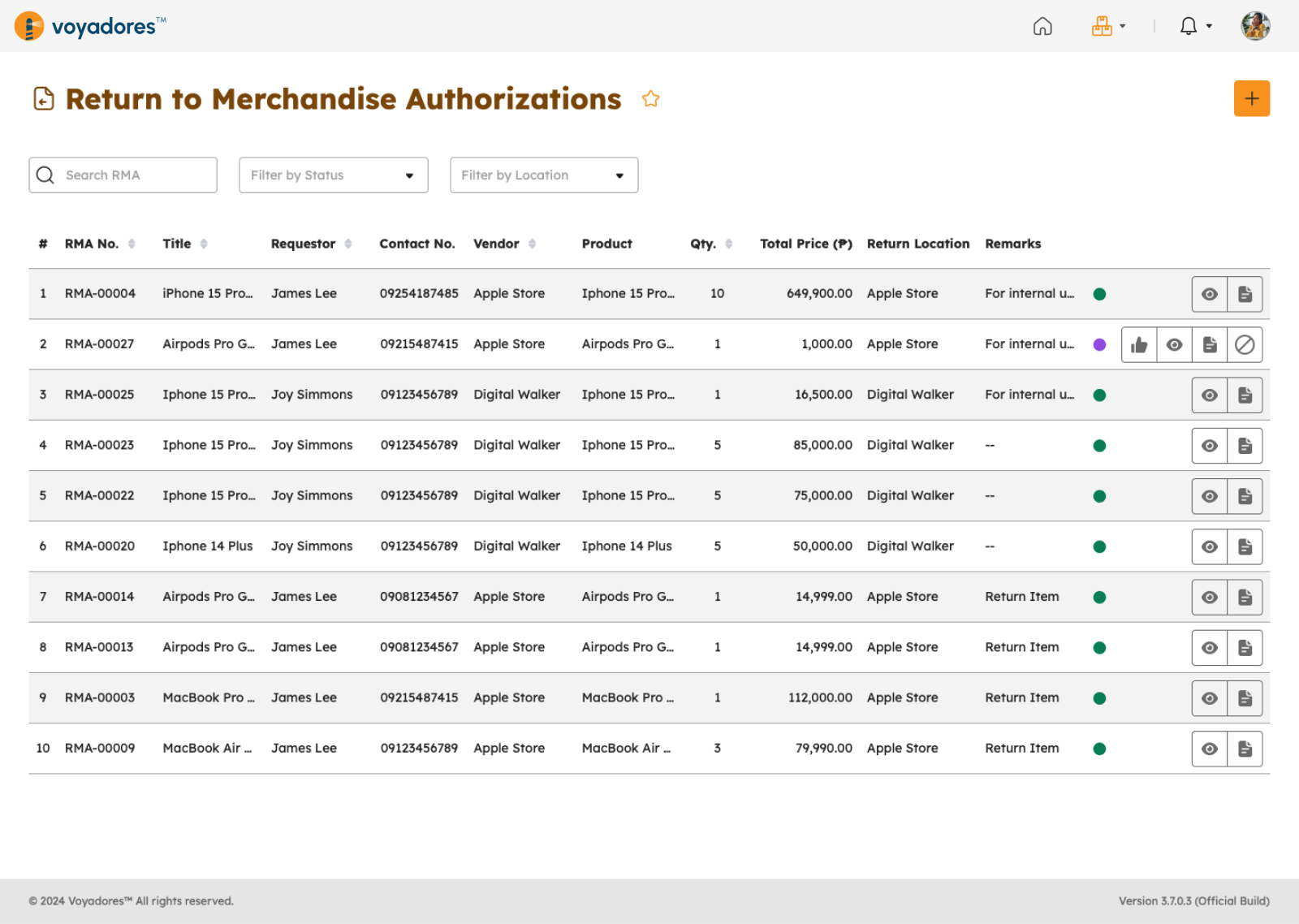This screenshot has width=1299, height=924.
Task: Open document of RMA-00020
Action: pos(1245,546)
